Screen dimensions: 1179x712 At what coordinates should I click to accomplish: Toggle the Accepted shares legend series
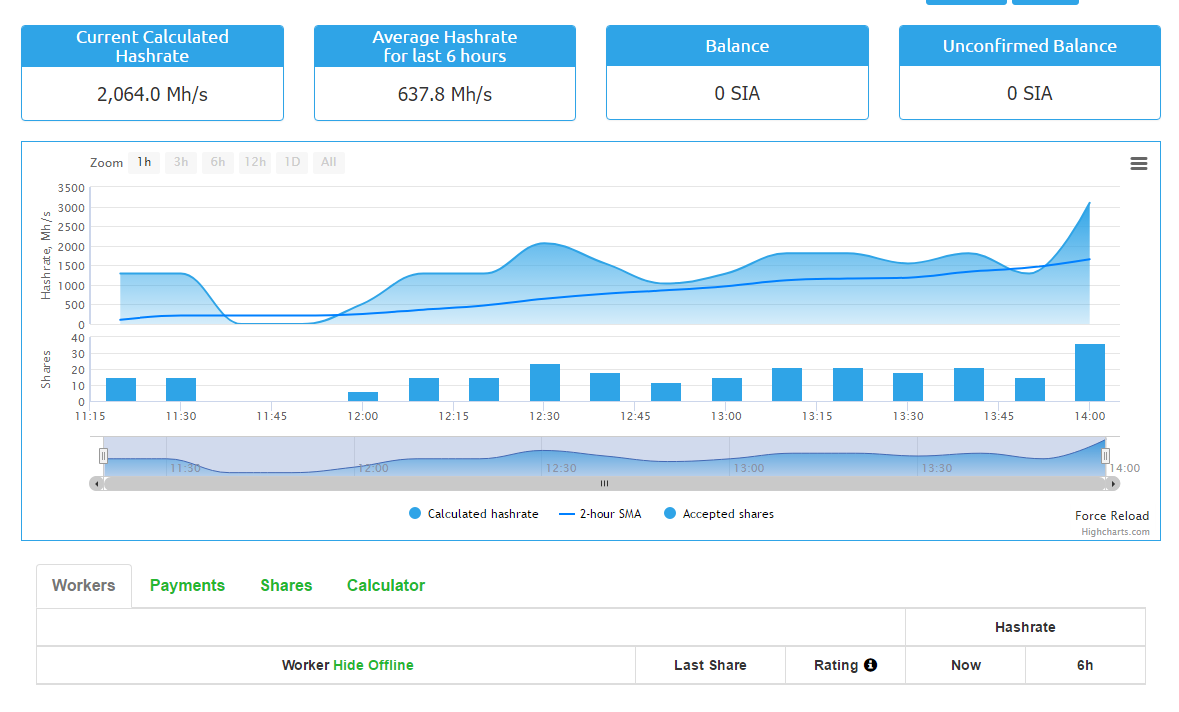pos(717,514)
